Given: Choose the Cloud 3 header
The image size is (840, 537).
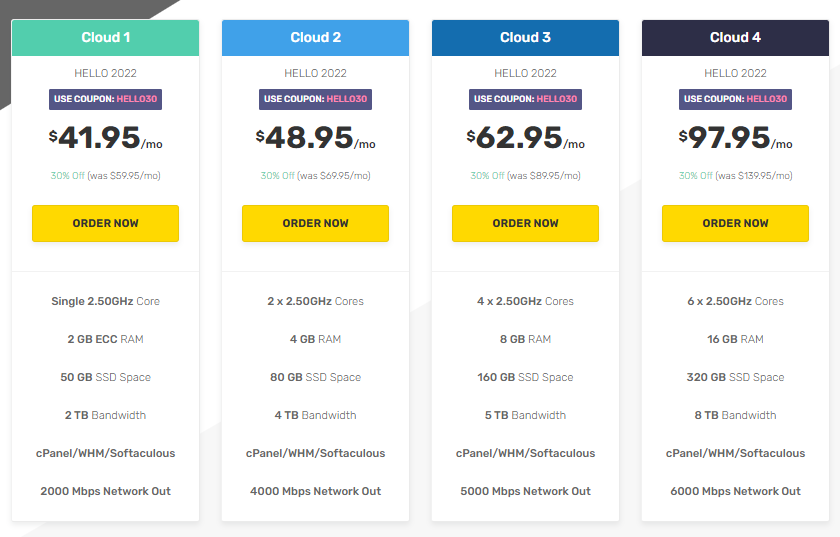Looking at the screenshot, I should (525, 38).
